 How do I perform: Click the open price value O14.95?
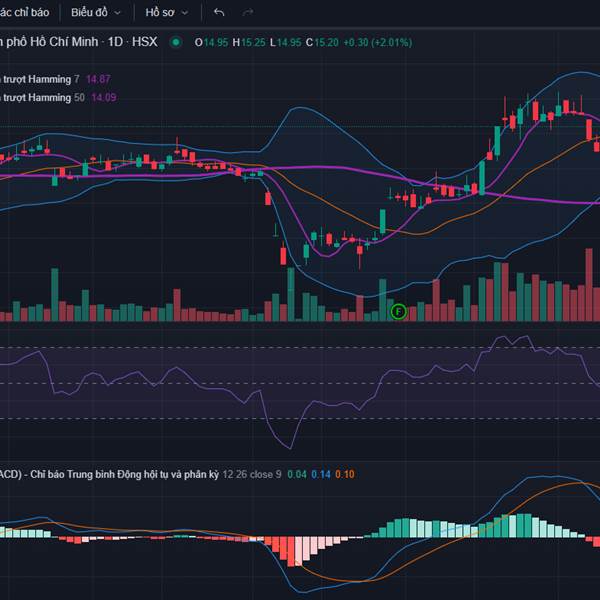[x=211, y=42]
